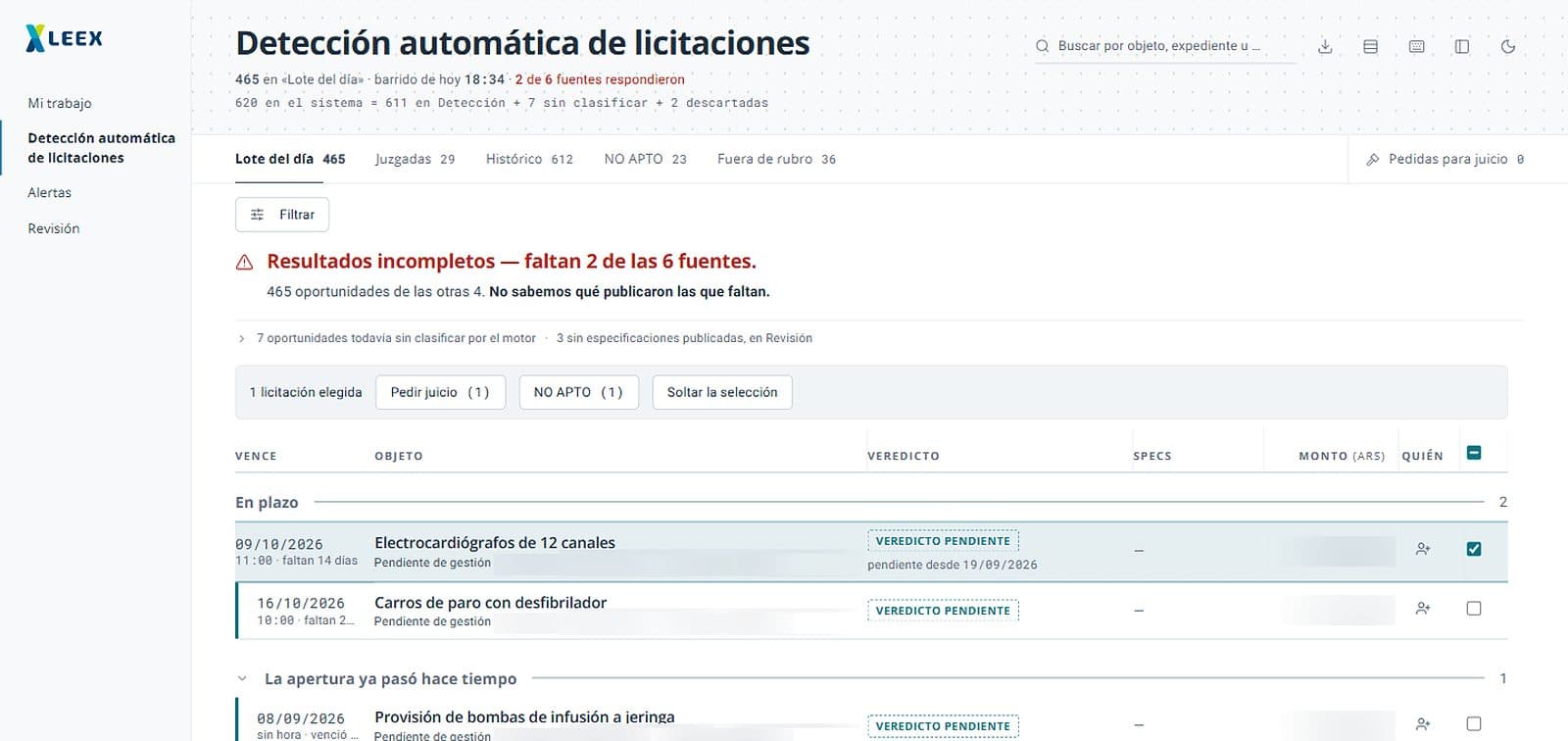The height and width of the screenshot is (741, 1568).
Task: Go to Fuera de rubro tab
Action: (x=776, y=159)
